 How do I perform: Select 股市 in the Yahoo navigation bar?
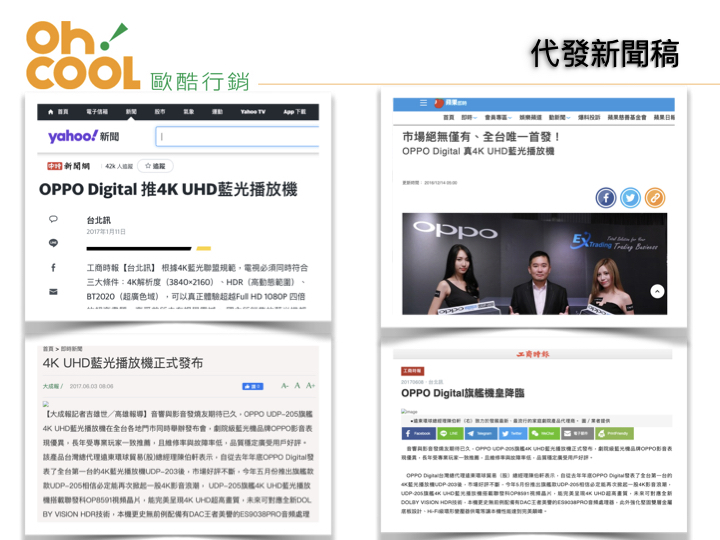pos(159,112)
